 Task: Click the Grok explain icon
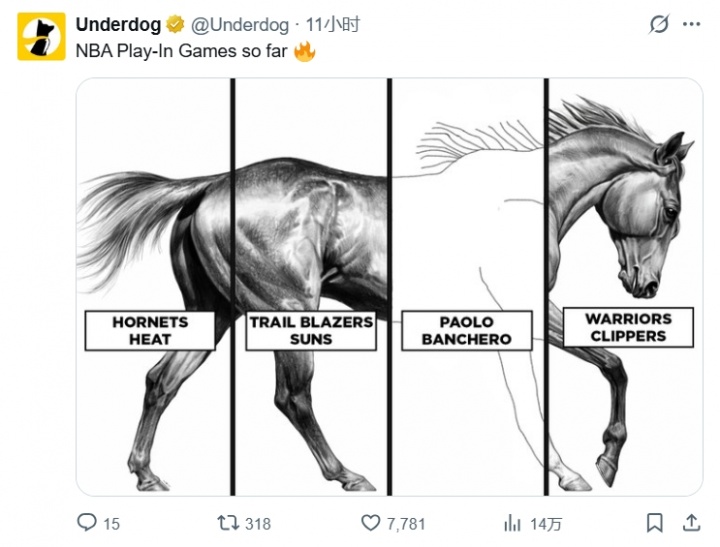659,25
